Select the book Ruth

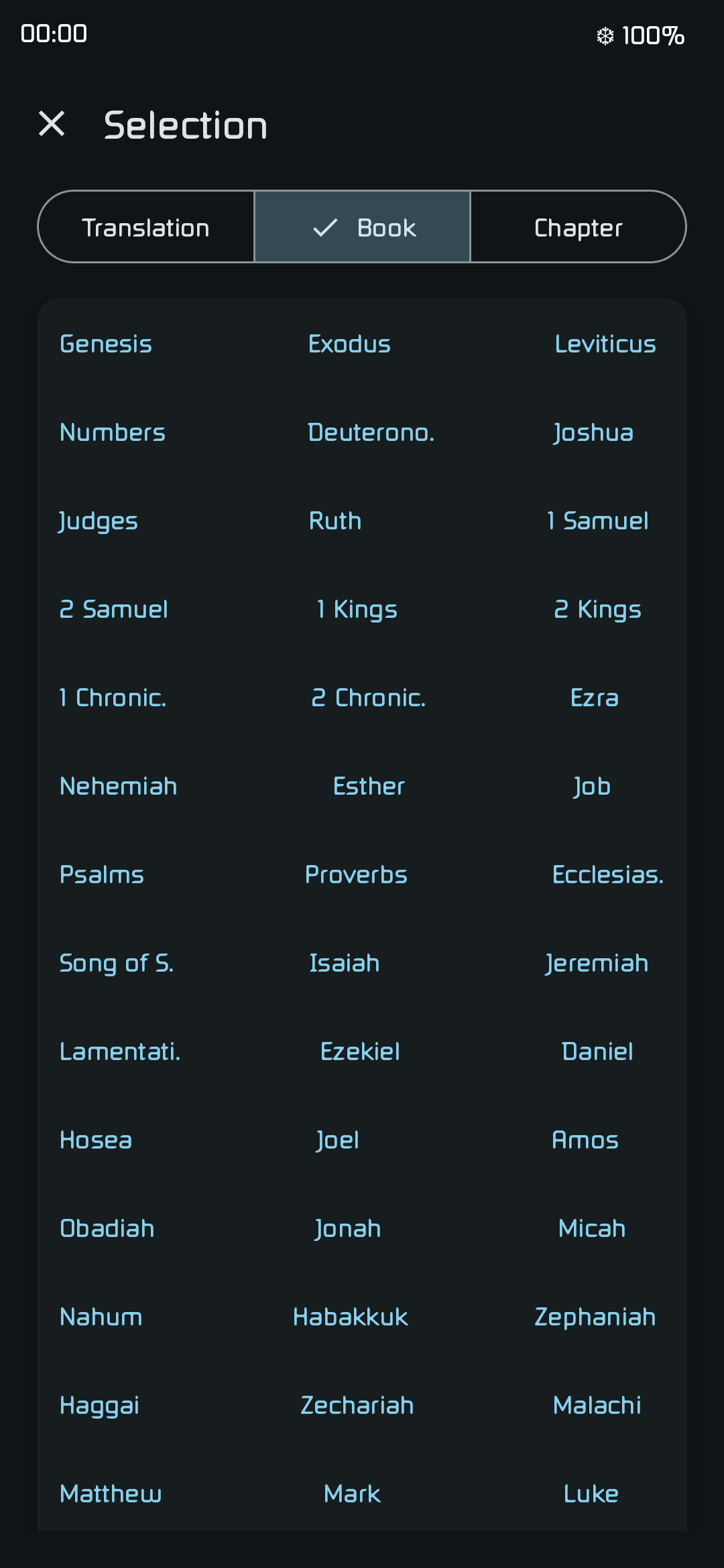click(x=335, y=521)
